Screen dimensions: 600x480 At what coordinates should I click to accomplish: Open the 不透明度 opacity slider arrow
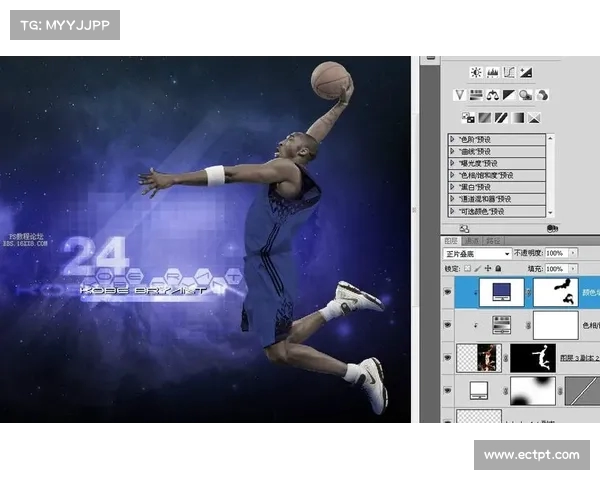tap(573, 253)
